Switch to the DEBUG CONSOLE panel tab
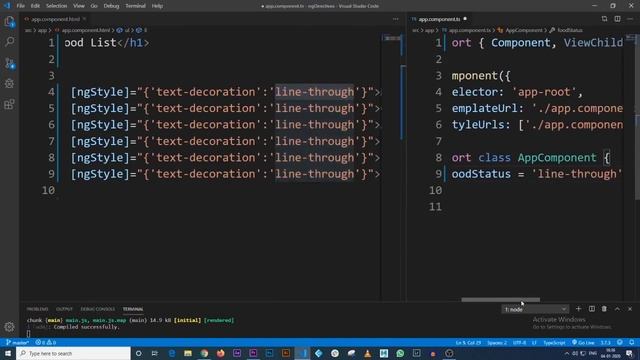Image resolution: width=640 pixels, height=360 pixels. click(x=98, y=309)
